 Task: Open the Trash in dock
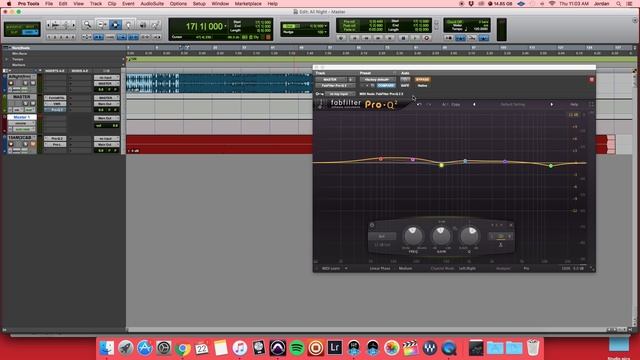533,348
